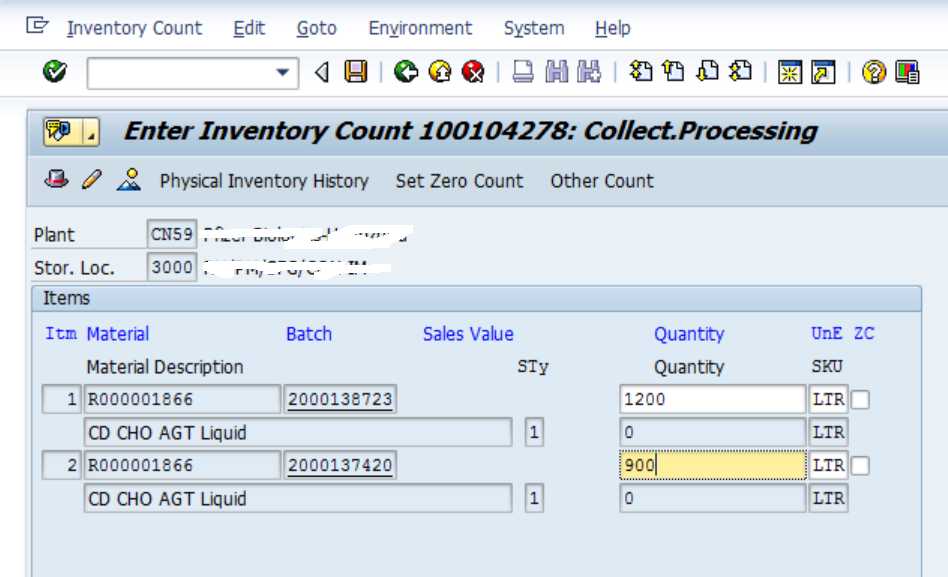Viewport: 948px width, 577px height.
Task: Cancel with the red X icon
Action: pyautogui.click(x=473, y=72)
